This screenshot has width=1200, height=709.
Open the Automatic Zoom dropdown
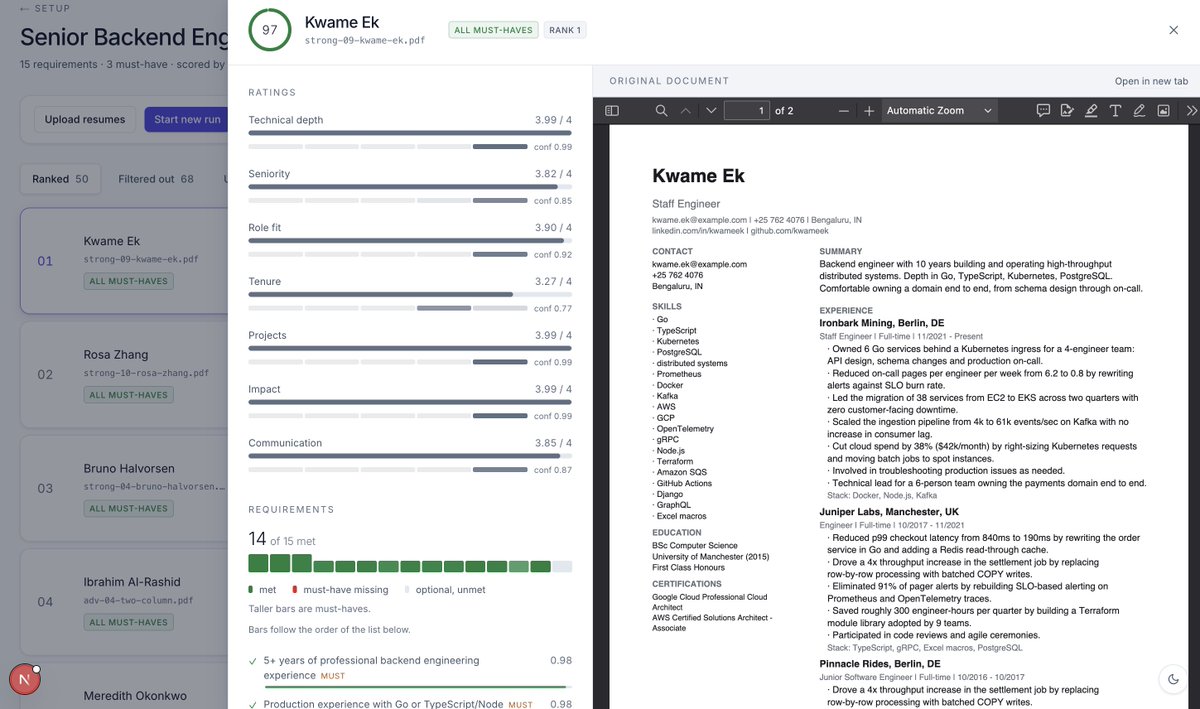point(940,111)
